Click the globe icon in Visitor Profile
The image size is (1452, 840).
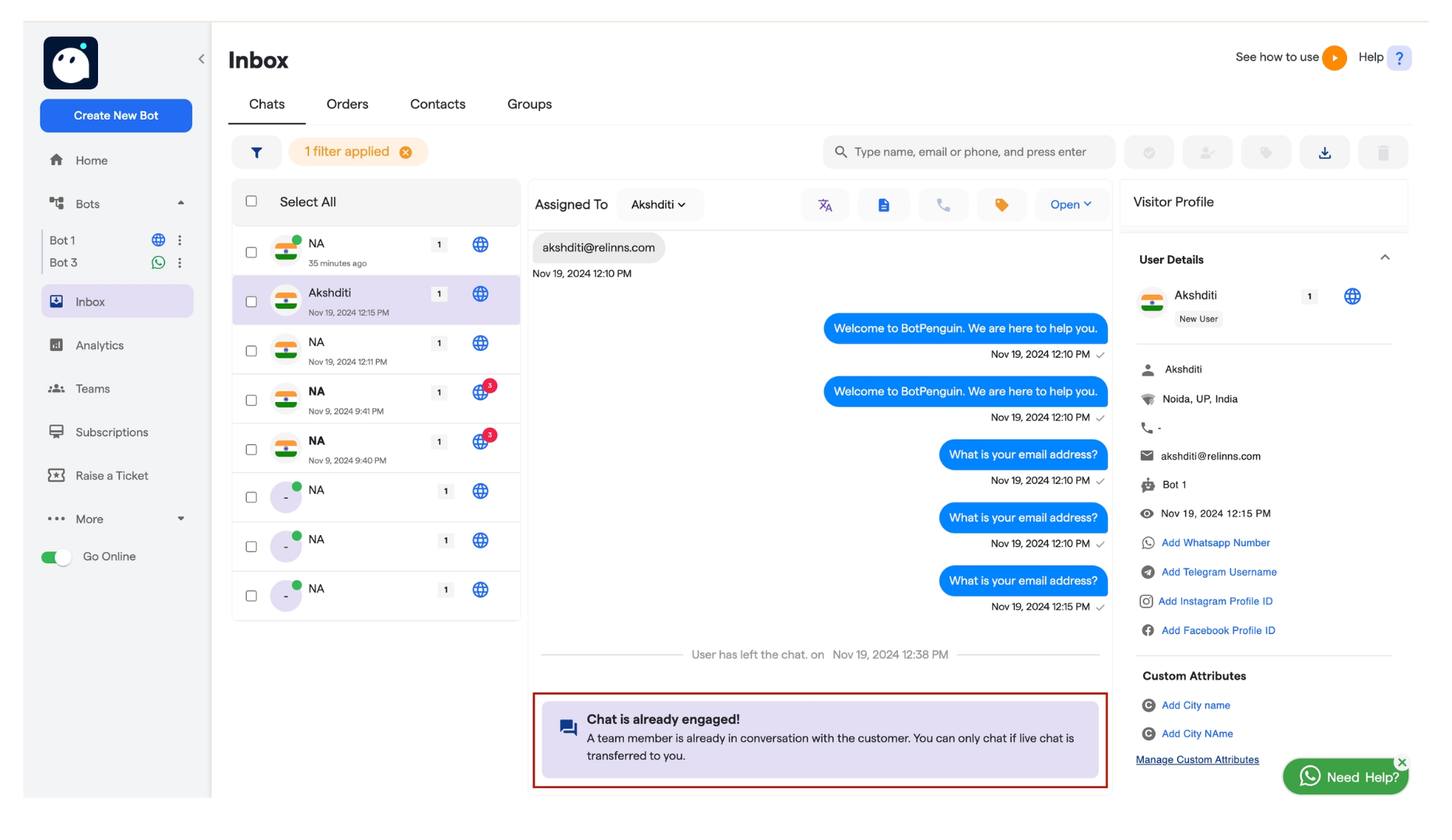pyautogui.click(x=1352, y=296)
